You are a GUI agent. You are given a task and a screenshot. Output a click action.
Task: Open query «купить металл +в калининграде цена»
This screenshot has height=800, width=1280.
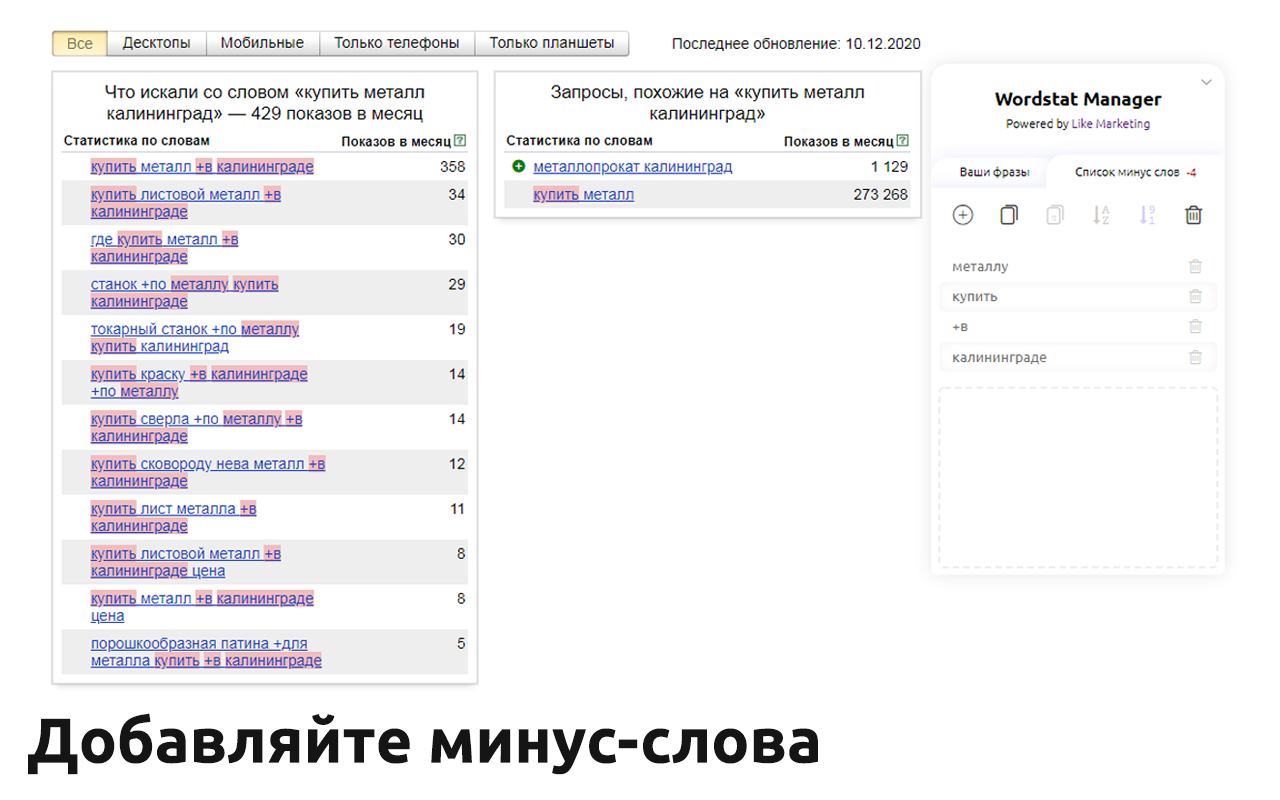click(202, 608)
